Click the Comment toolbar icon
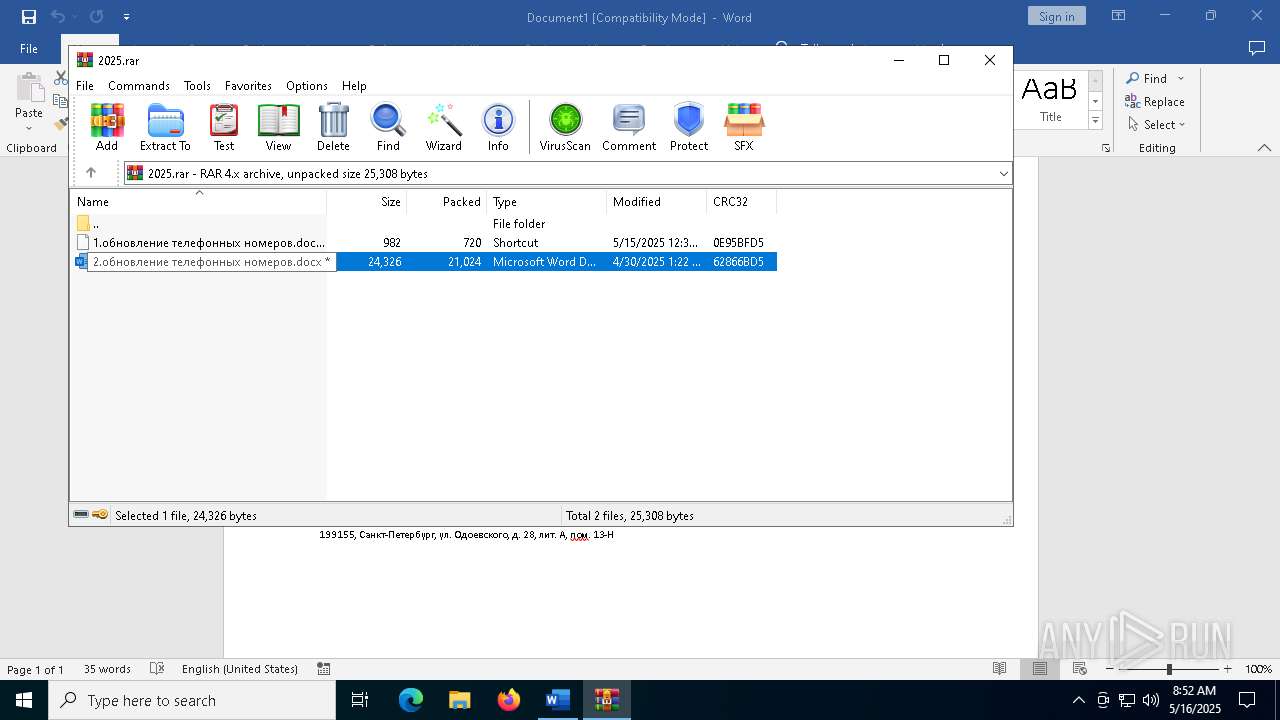1280x720 pixels. pyautogui.click(x=629, y=127)
